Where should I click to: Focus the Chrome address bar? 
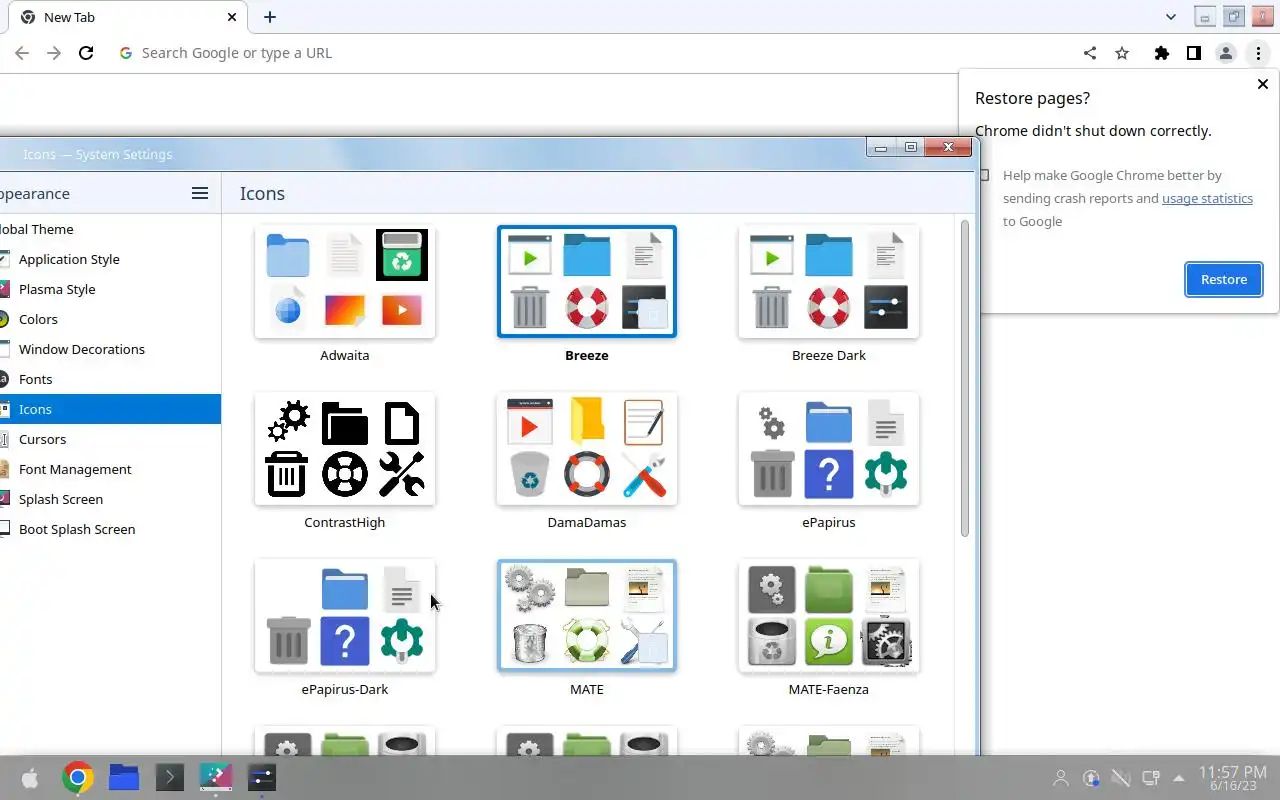pos(590,53)
